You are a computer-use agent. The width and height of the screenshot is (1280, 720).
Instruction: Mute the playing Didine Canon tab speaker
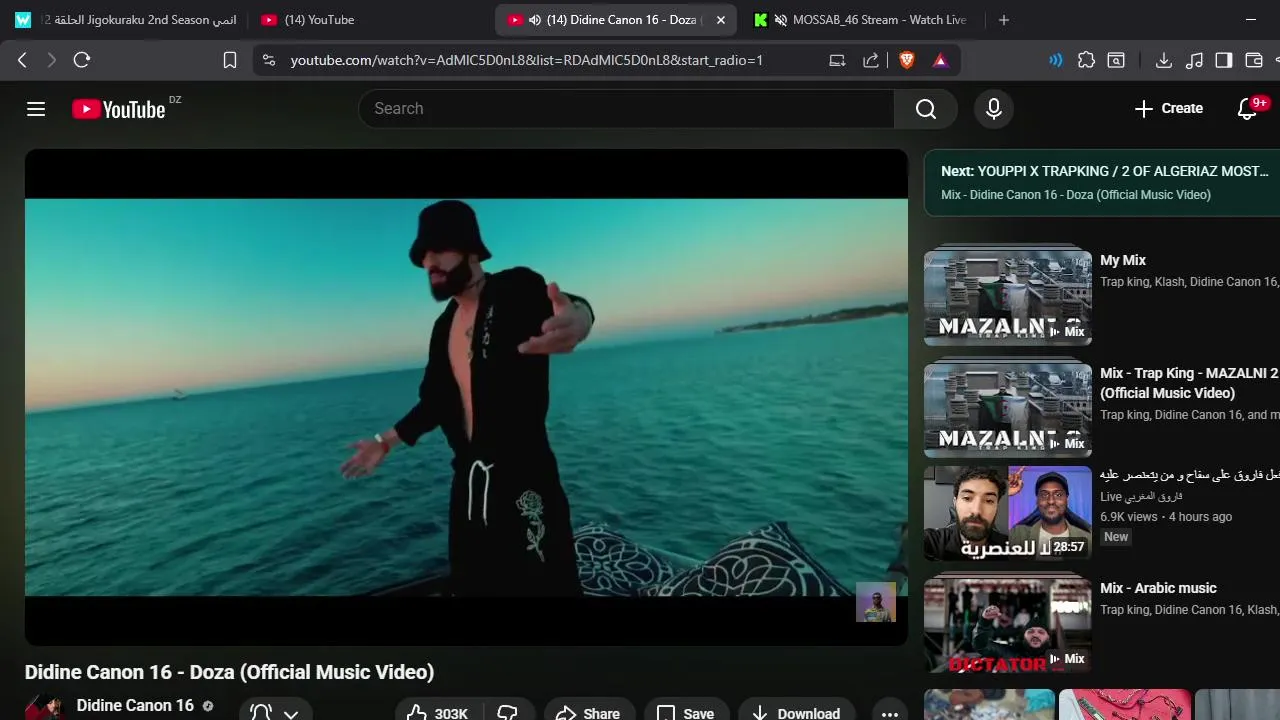click(535, 20)
